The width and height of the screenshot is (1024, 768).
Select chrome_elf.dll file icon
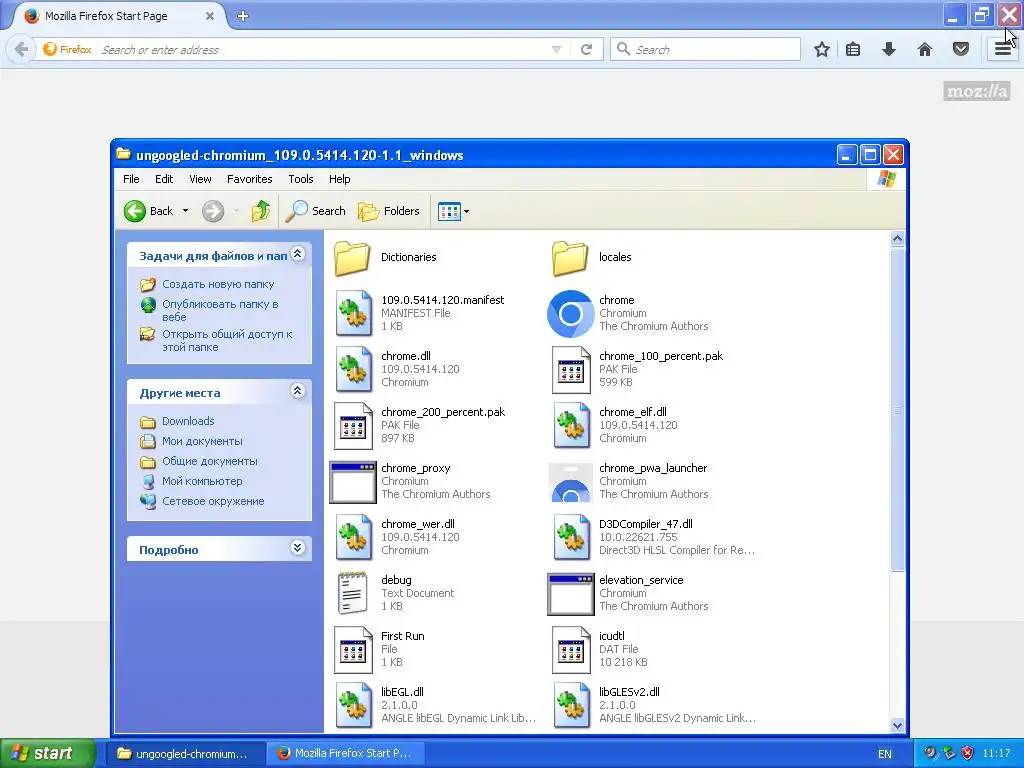[570, 426]
